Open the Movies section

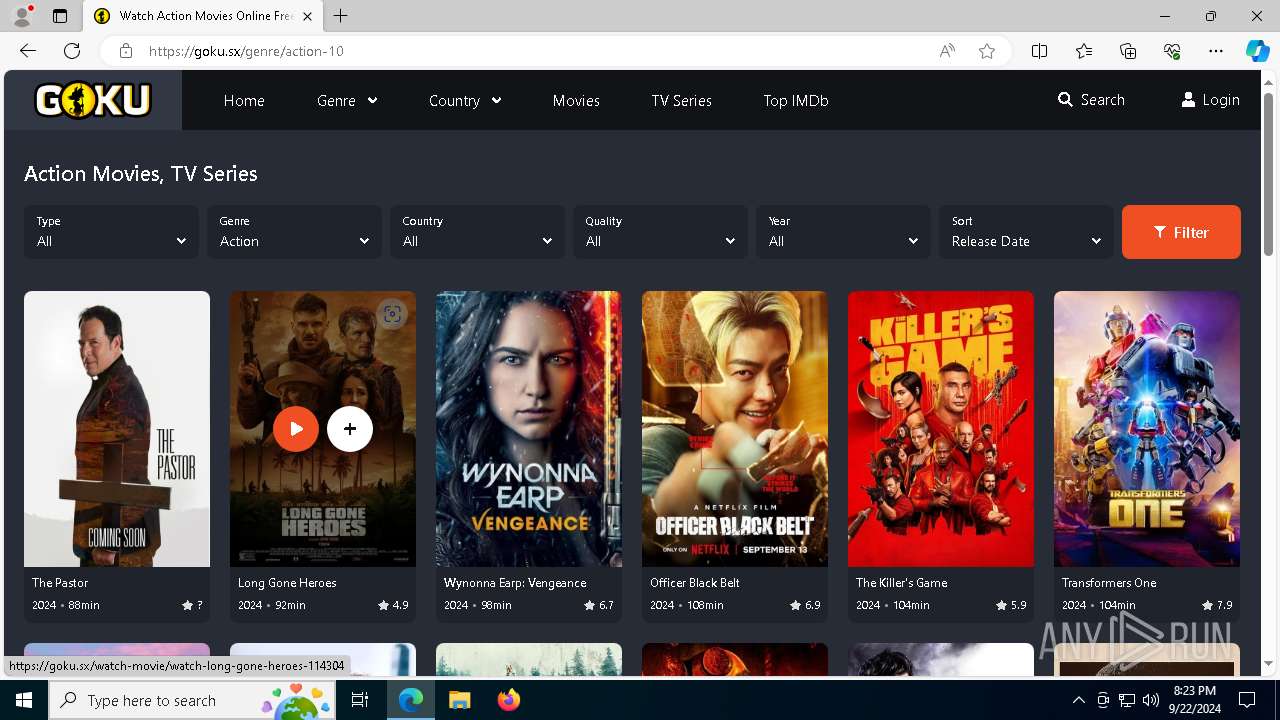[576, 100]
